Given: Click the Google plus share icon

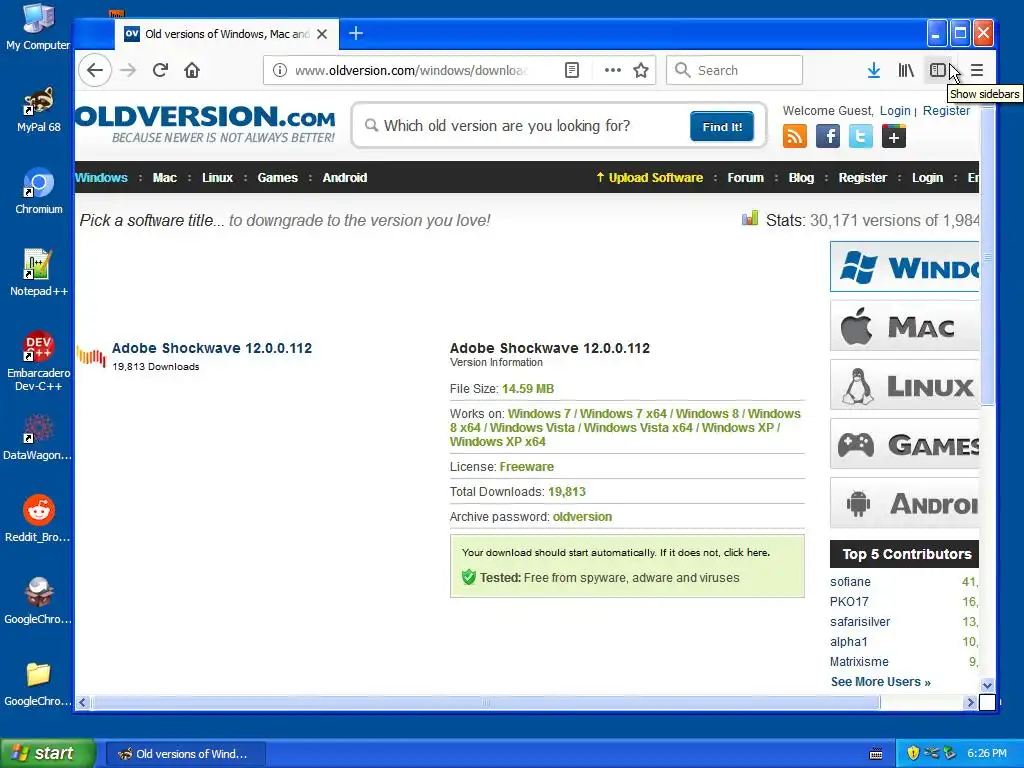Looking at the screenshot, I should (894, 136).
